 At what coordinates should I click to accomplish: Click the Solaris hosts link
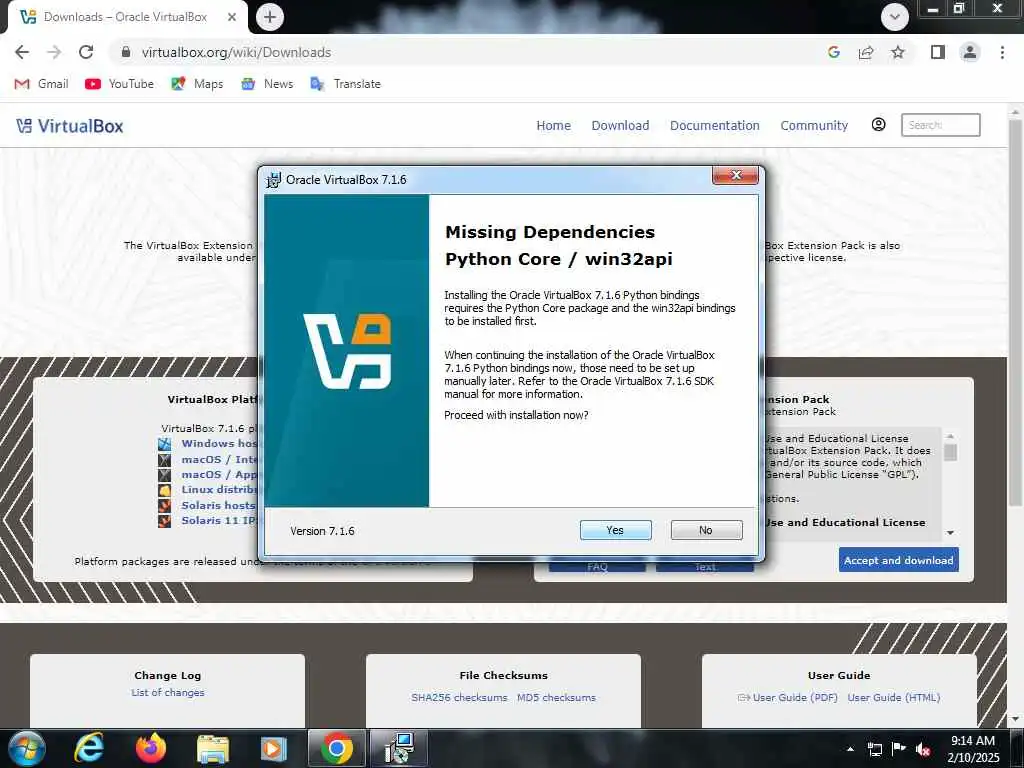(x=219, y=505)
